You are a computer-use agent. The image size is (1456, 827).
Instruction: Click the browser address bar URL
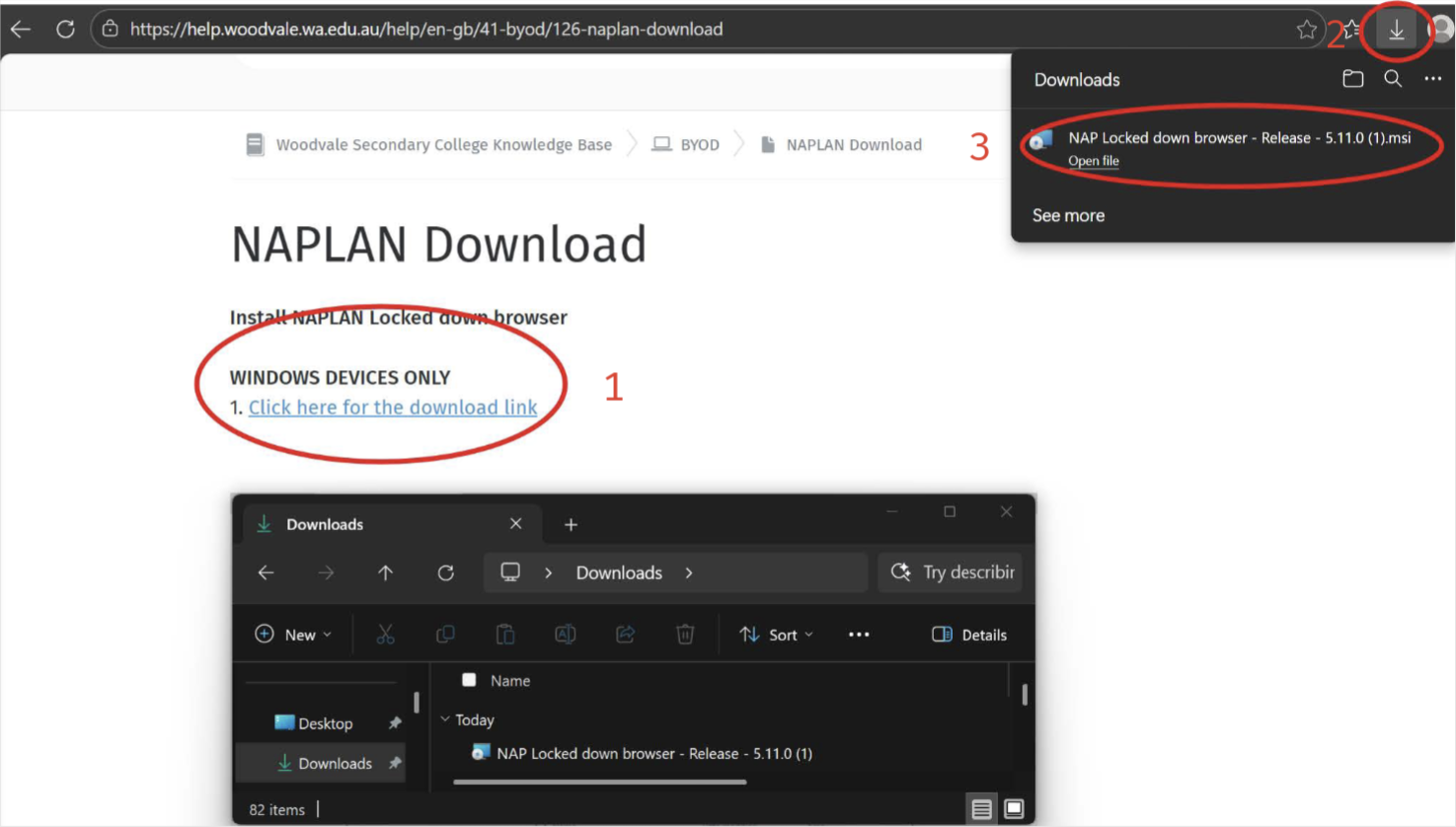click(x=426, y=30)
